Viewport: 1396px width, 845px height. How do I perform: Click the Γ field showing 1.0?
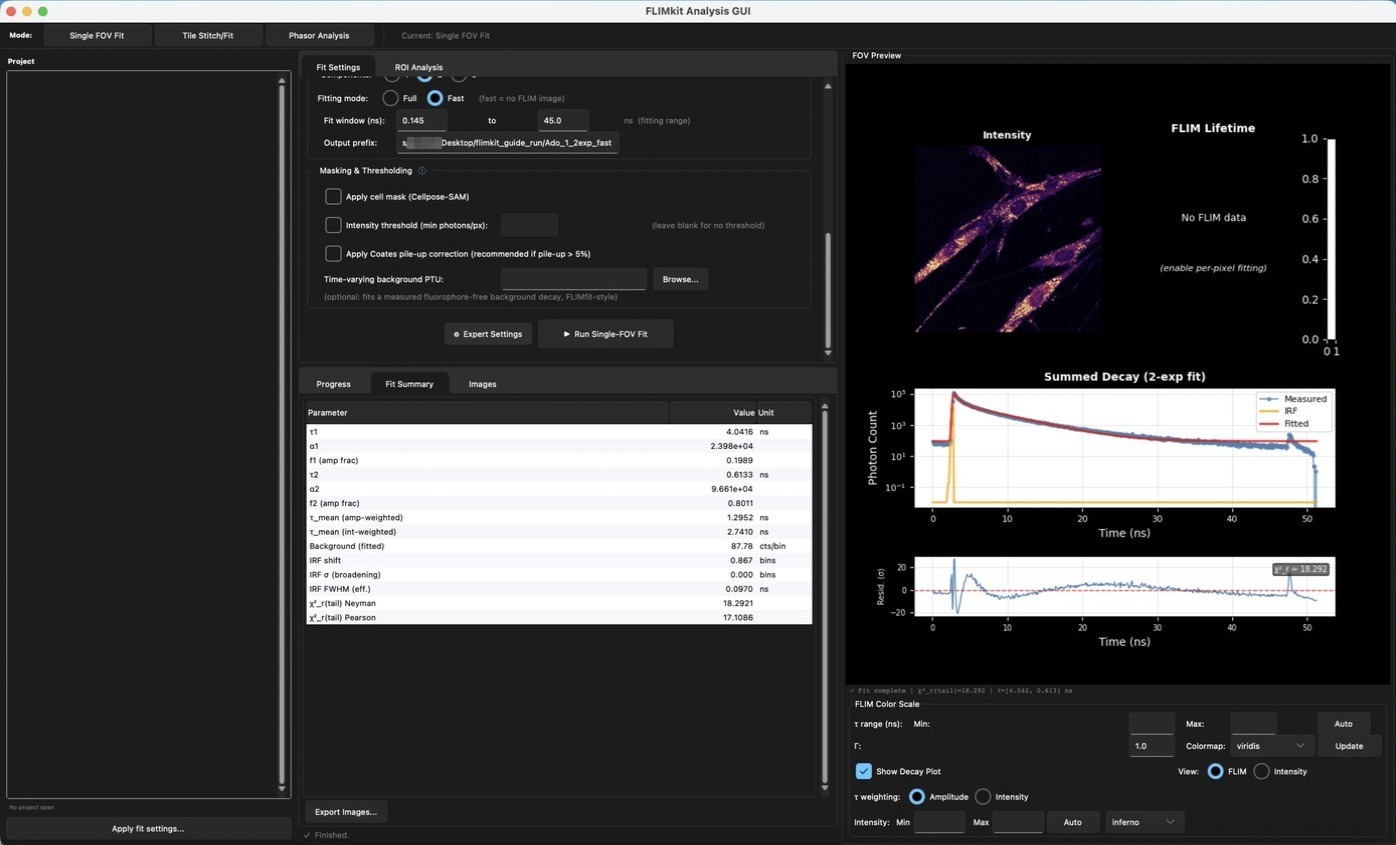coord(1151,746)
